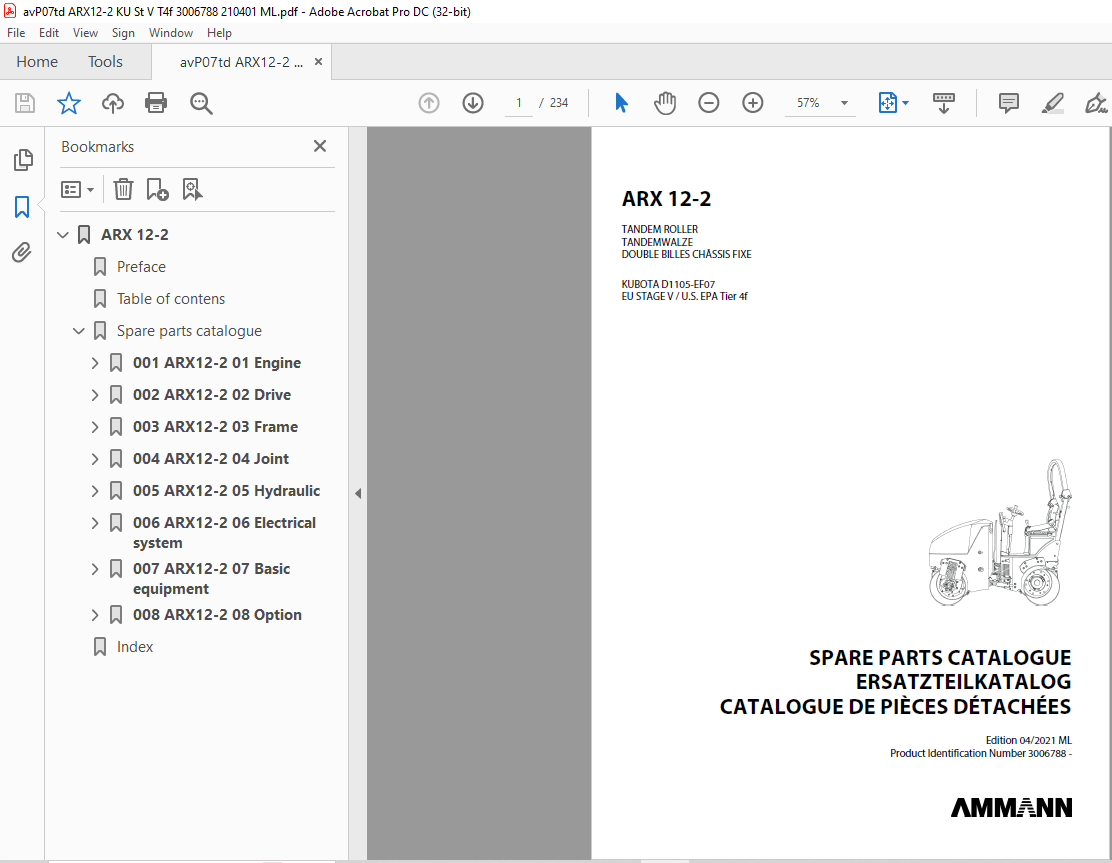The width and height of the screenshot is (1112, 863).
Task: Expand the 002 ARX12-2 02 Drive bookmark
Action: 95,395
